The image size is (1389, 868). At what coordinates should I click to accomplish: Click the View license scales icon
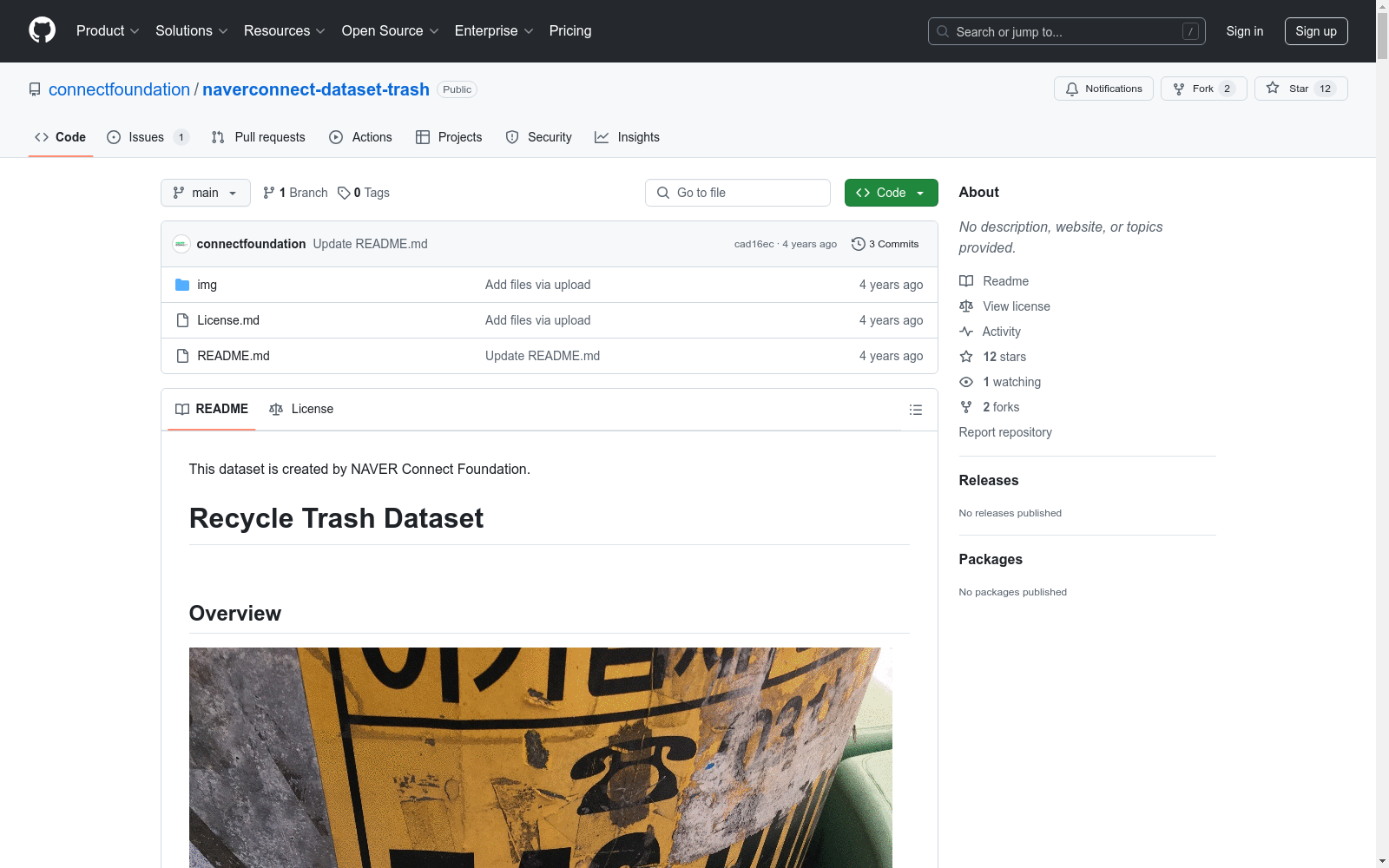tap(965, 306)
